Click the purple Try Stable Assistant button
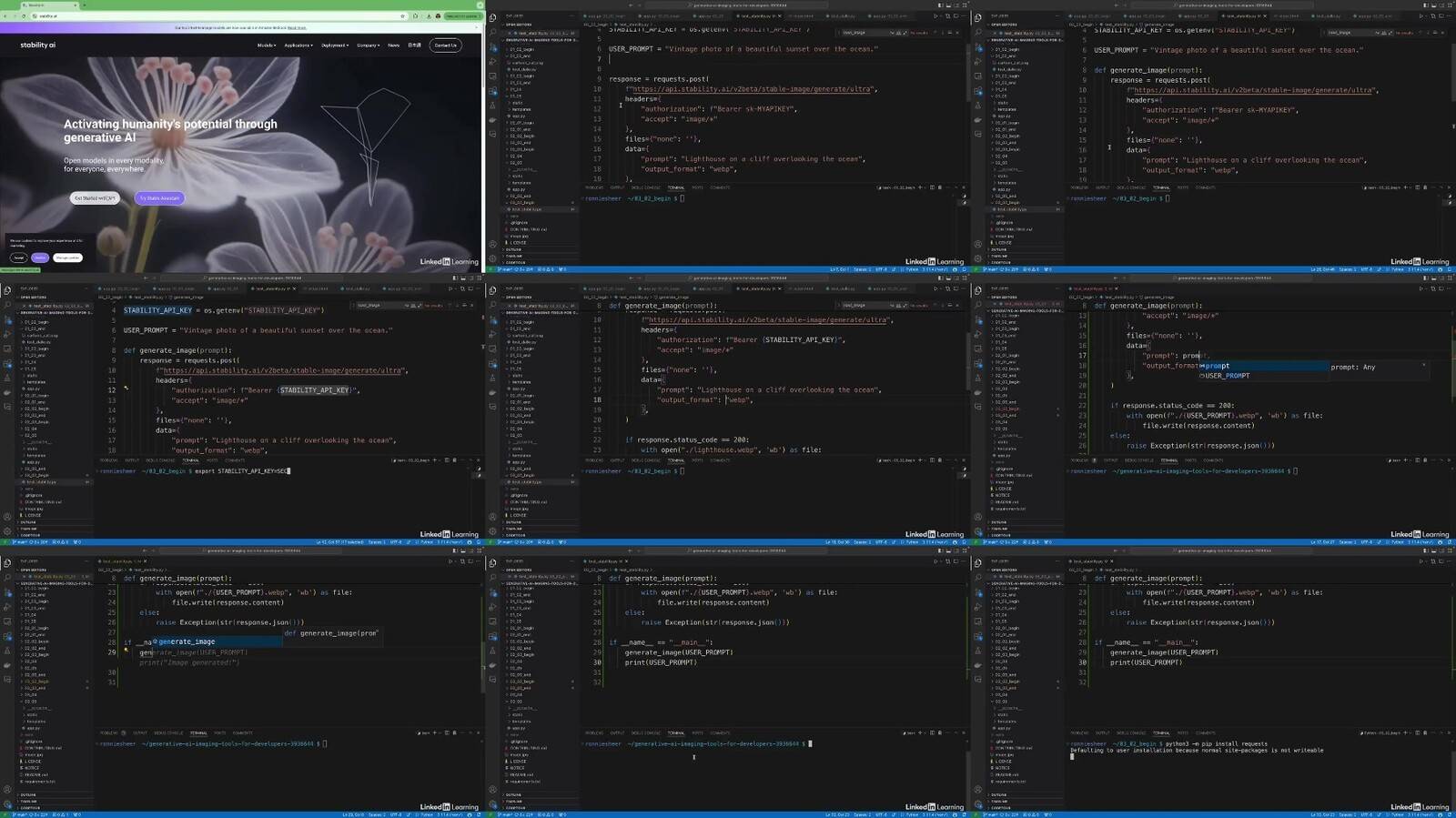Screen dimensions: 1456x818 pos(159,197)
